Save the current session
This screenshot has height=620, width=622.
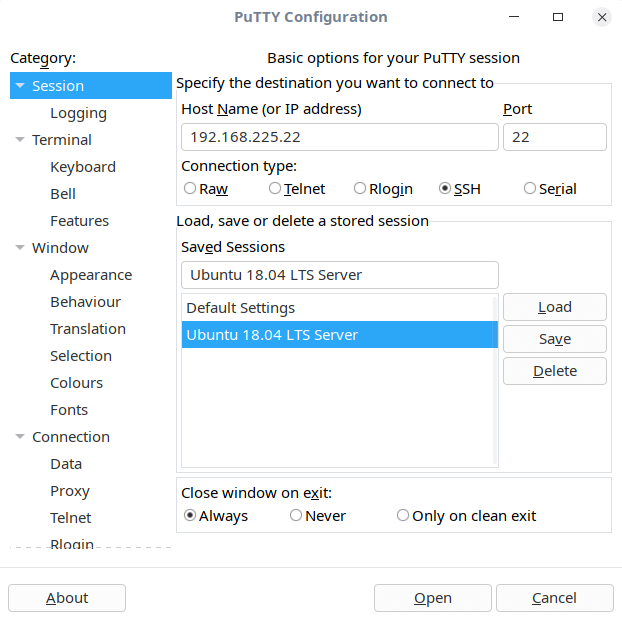tap(554, 339)
